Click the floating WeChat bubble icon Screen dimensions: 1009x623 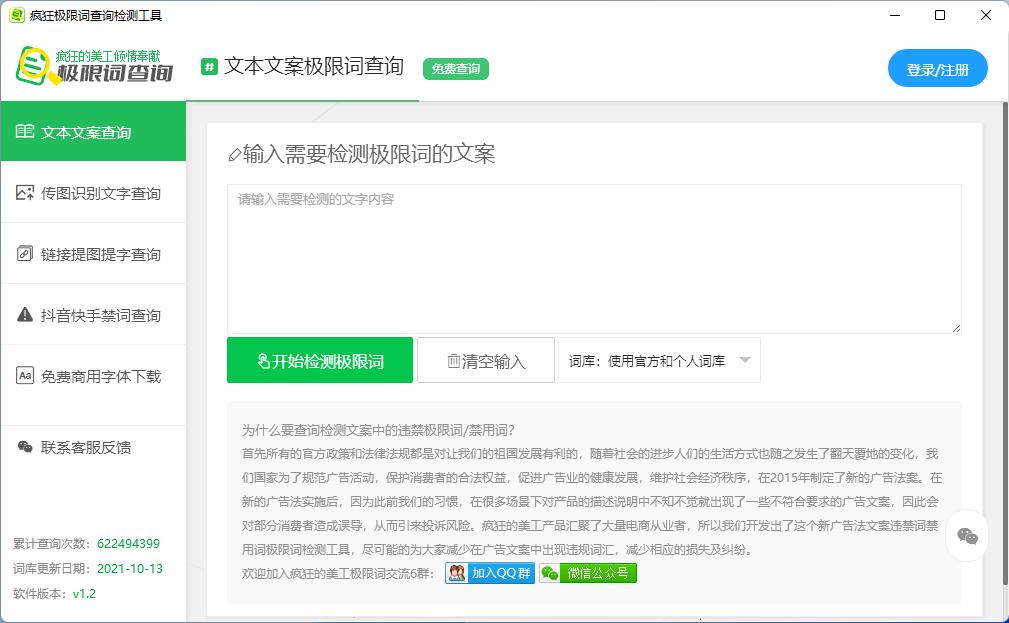point(967,536)
